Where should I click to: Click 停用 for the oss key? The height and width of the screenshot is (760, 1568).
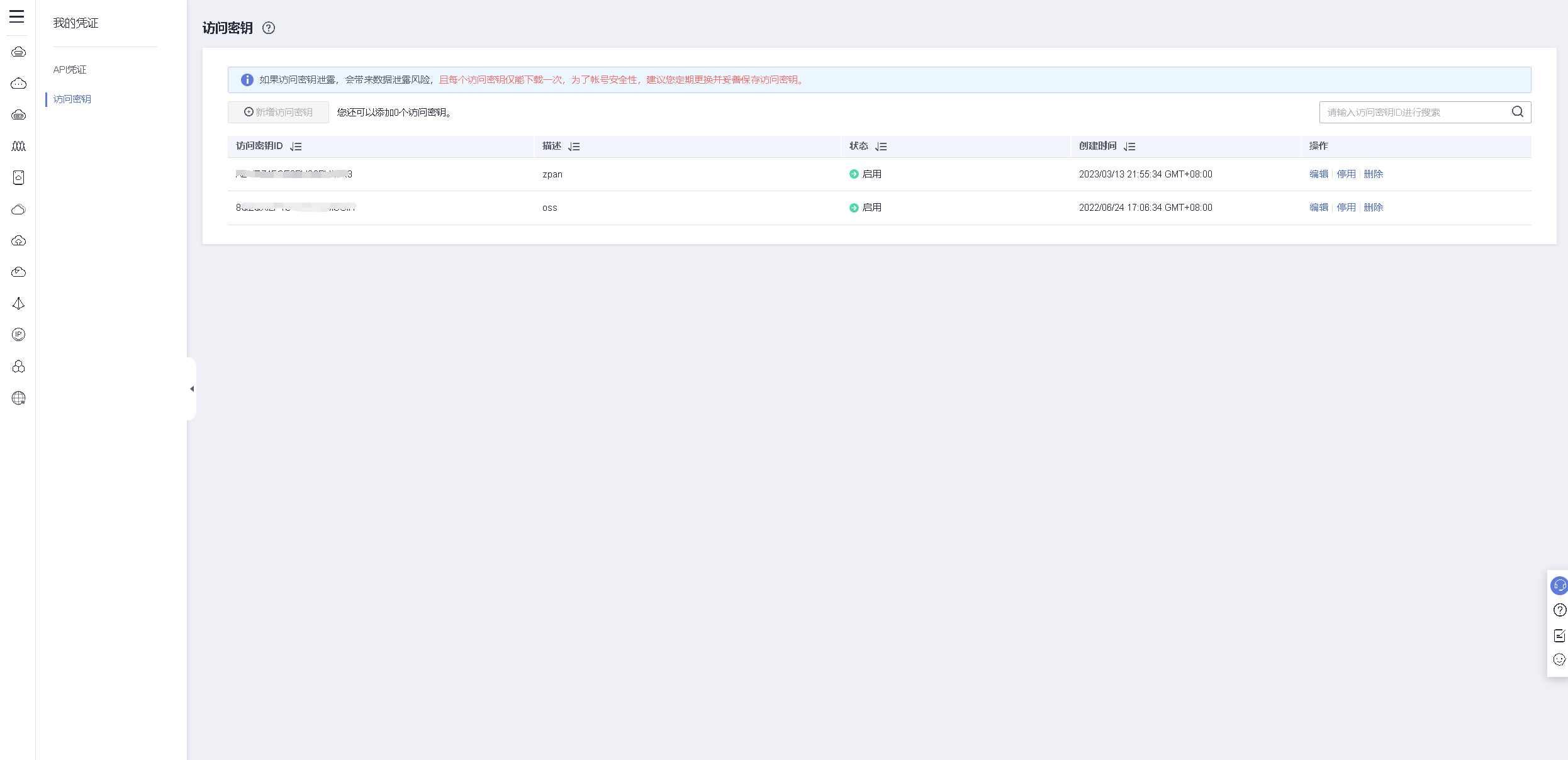click(1346, 208)
